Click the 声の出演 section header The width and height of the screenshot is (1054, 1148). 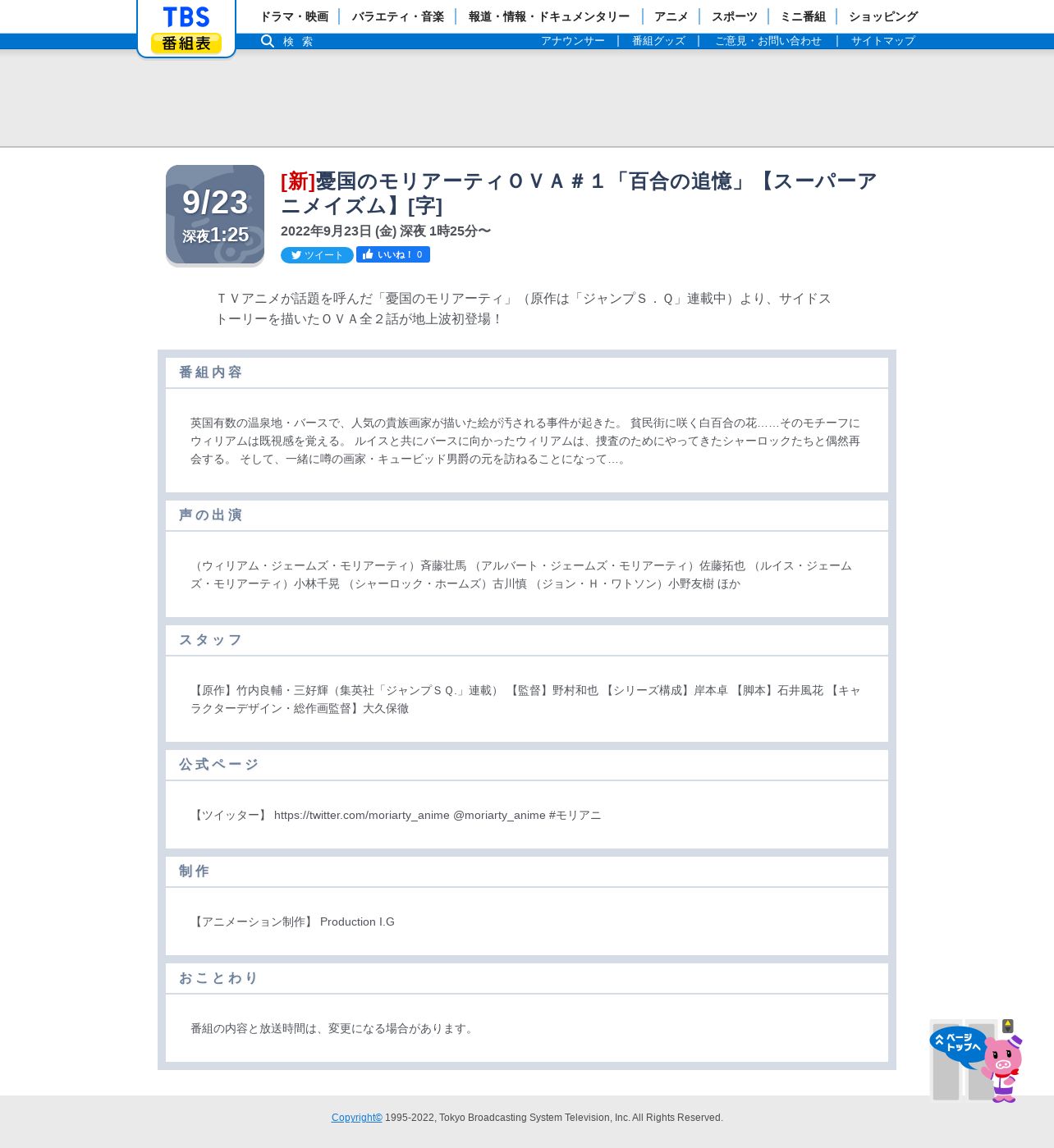[x=527, y=515]
